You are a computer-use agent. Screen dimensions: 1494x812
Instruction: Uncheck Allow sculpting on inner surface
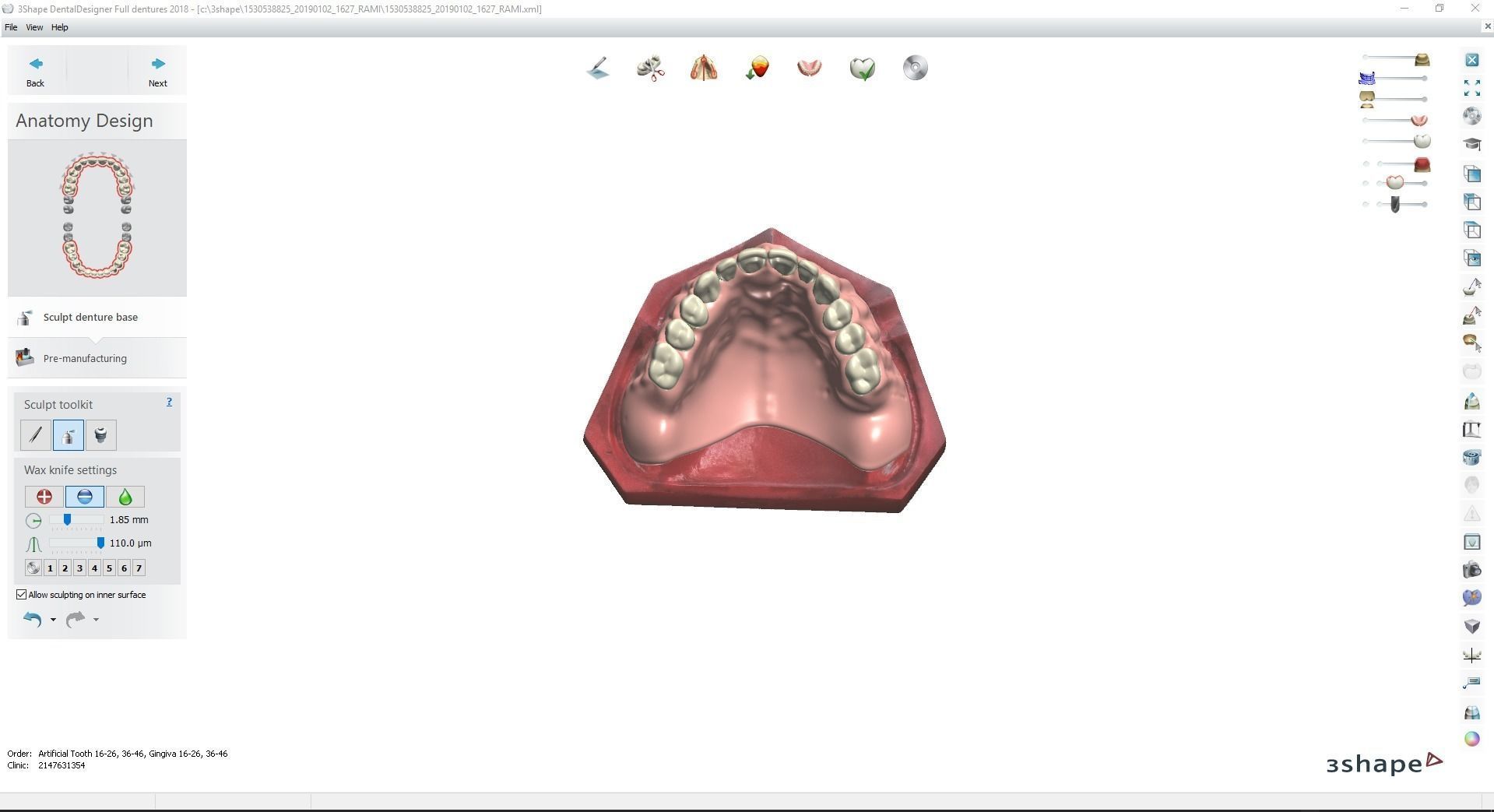click(22, 595)
